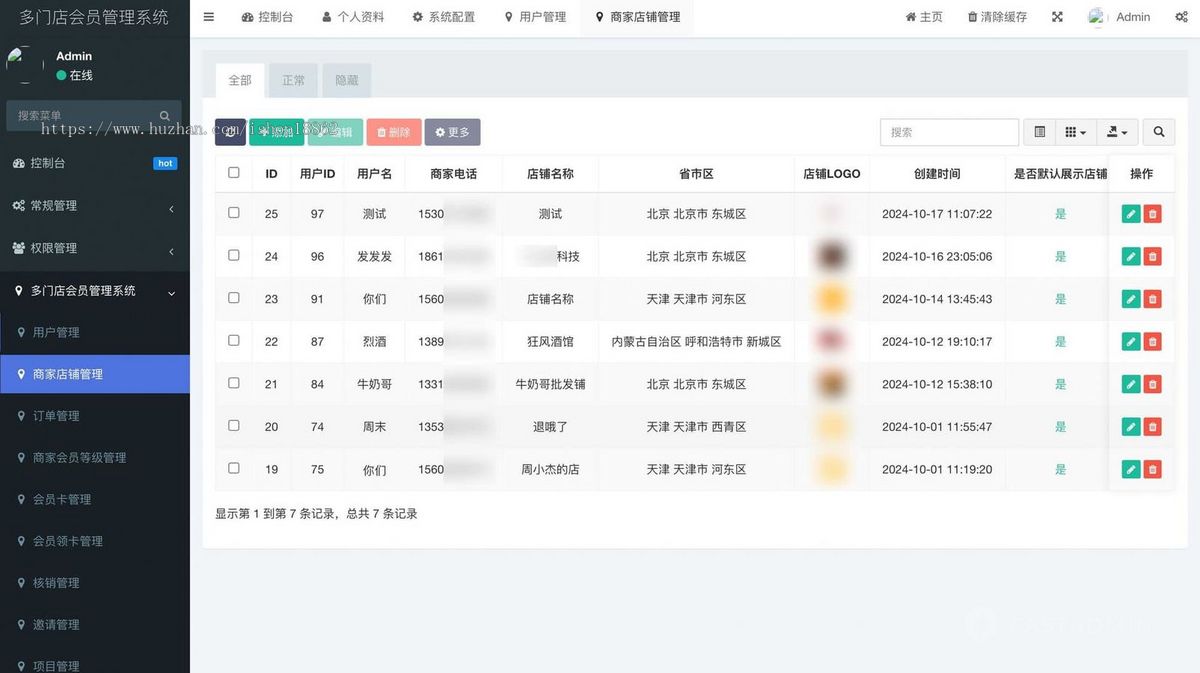Check the row checkbox for ID 23
This screenshot has width=1200, height=673.
coord(233,298)
